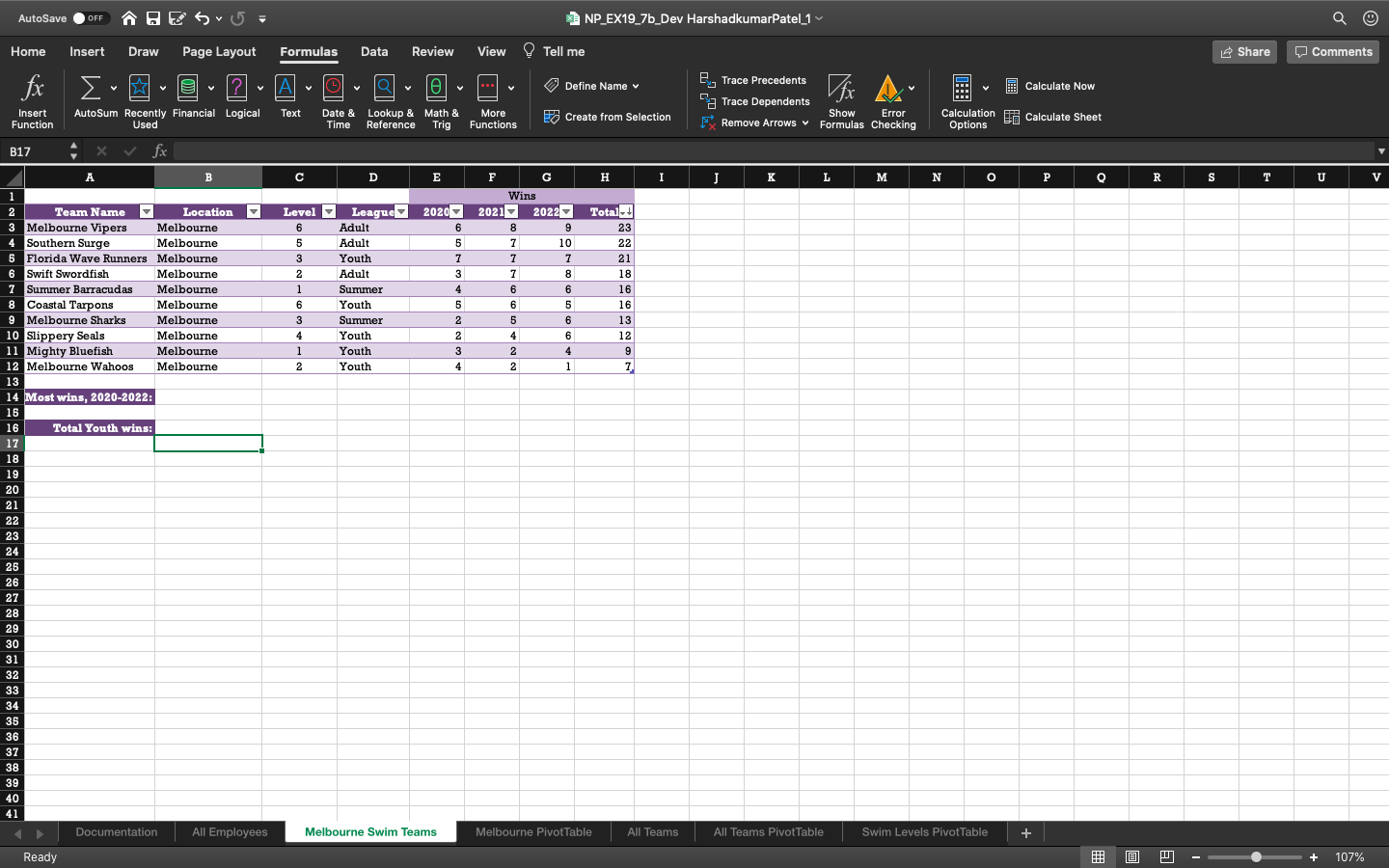1389x868 pixels.
Task: Select column H header
Action: [605, 177]
